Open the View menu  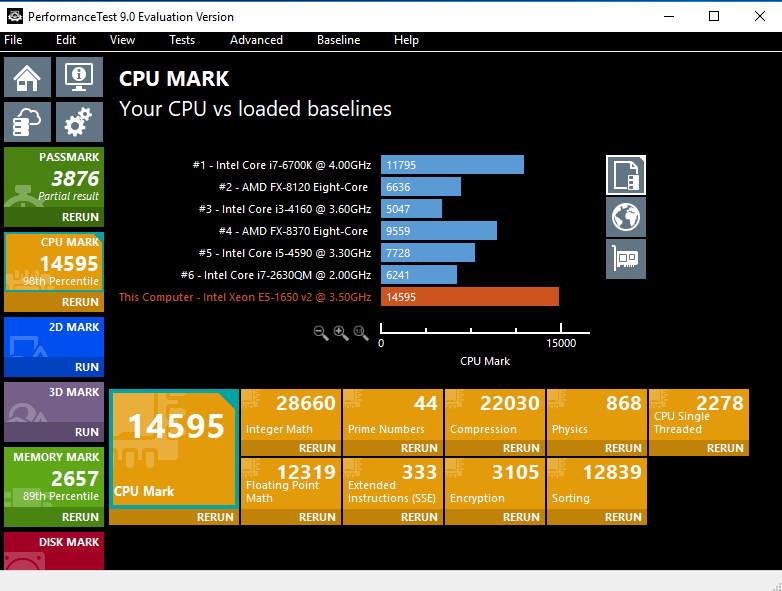tap(122, 40)
